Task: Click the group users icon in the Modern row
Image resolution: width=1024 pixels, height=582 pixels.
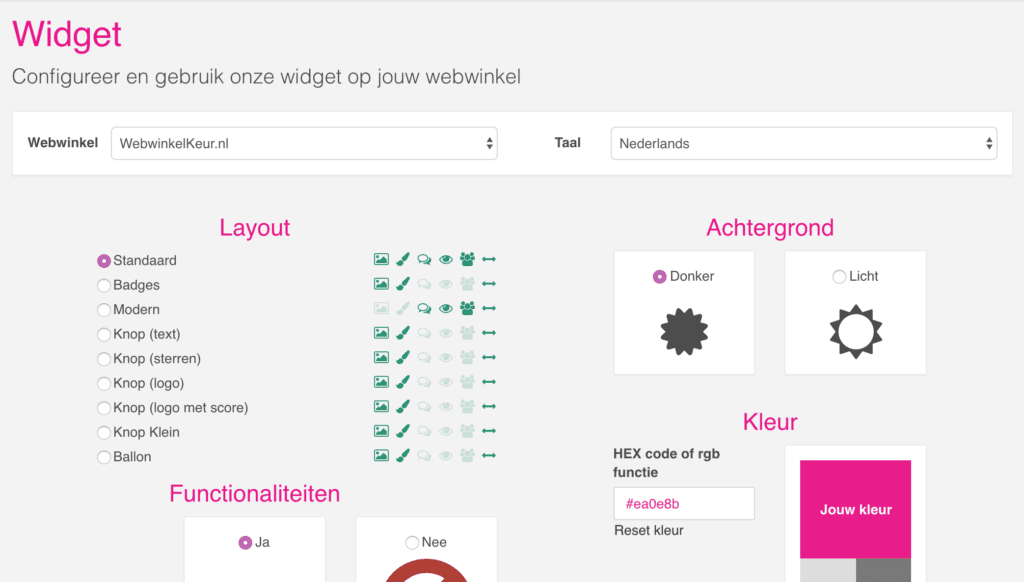Action: 467,309
